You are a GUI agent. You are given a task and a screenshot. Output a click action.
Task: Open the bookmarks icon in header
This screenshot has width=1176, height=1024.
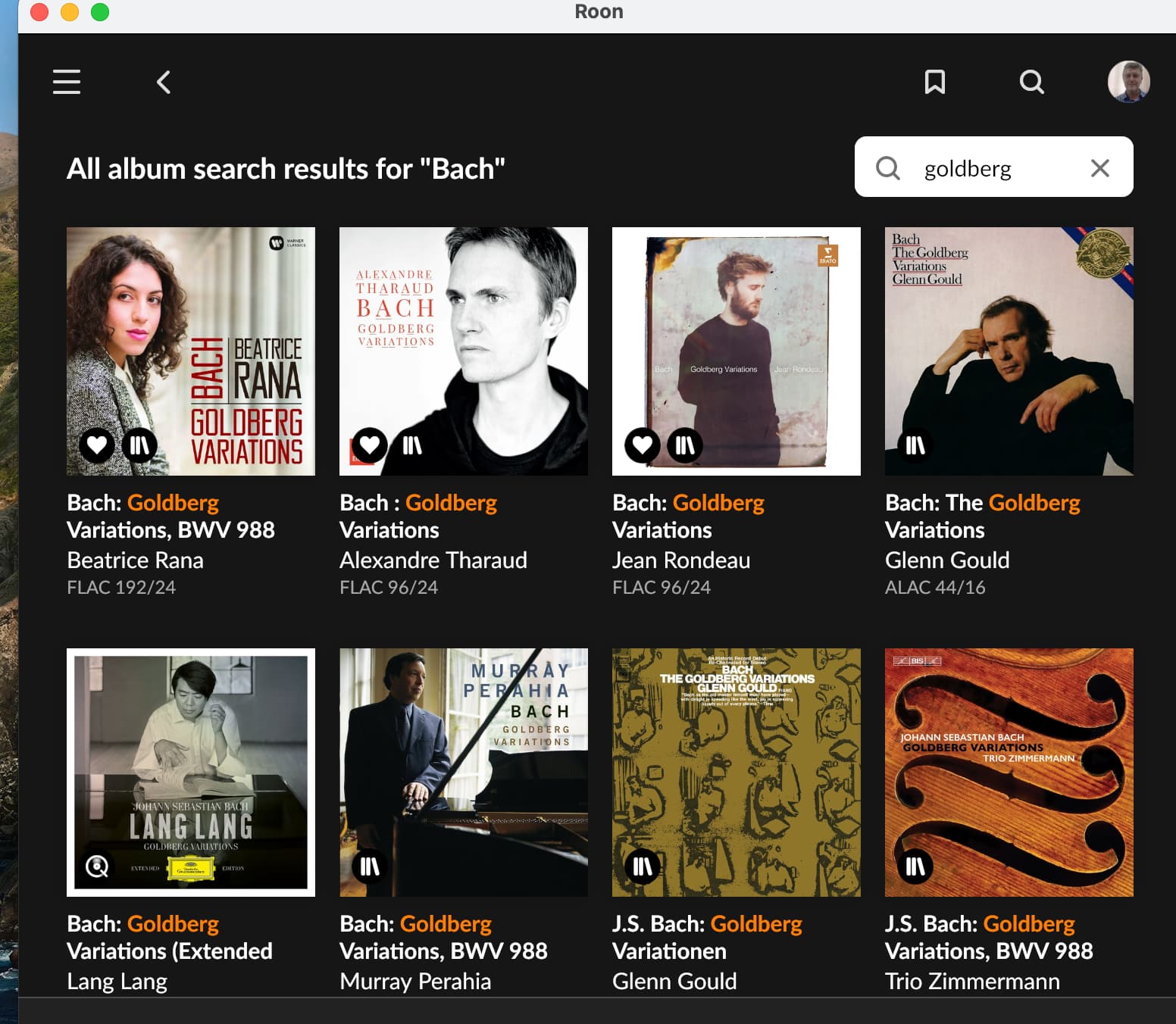coord(934,82)
